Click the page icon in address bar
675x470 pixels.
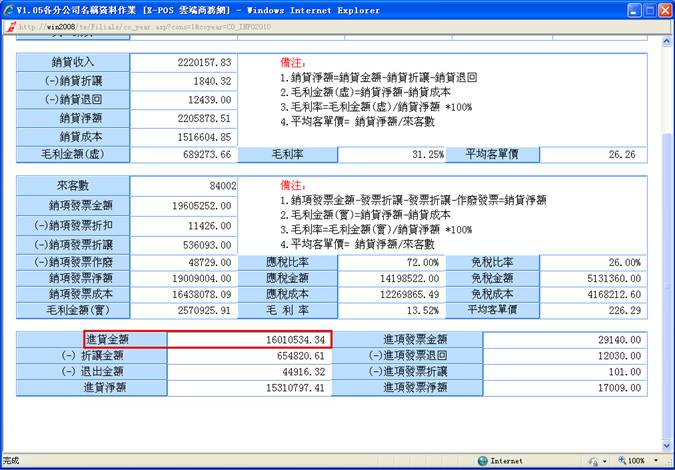pyautogui.click(x=10, y=27)
